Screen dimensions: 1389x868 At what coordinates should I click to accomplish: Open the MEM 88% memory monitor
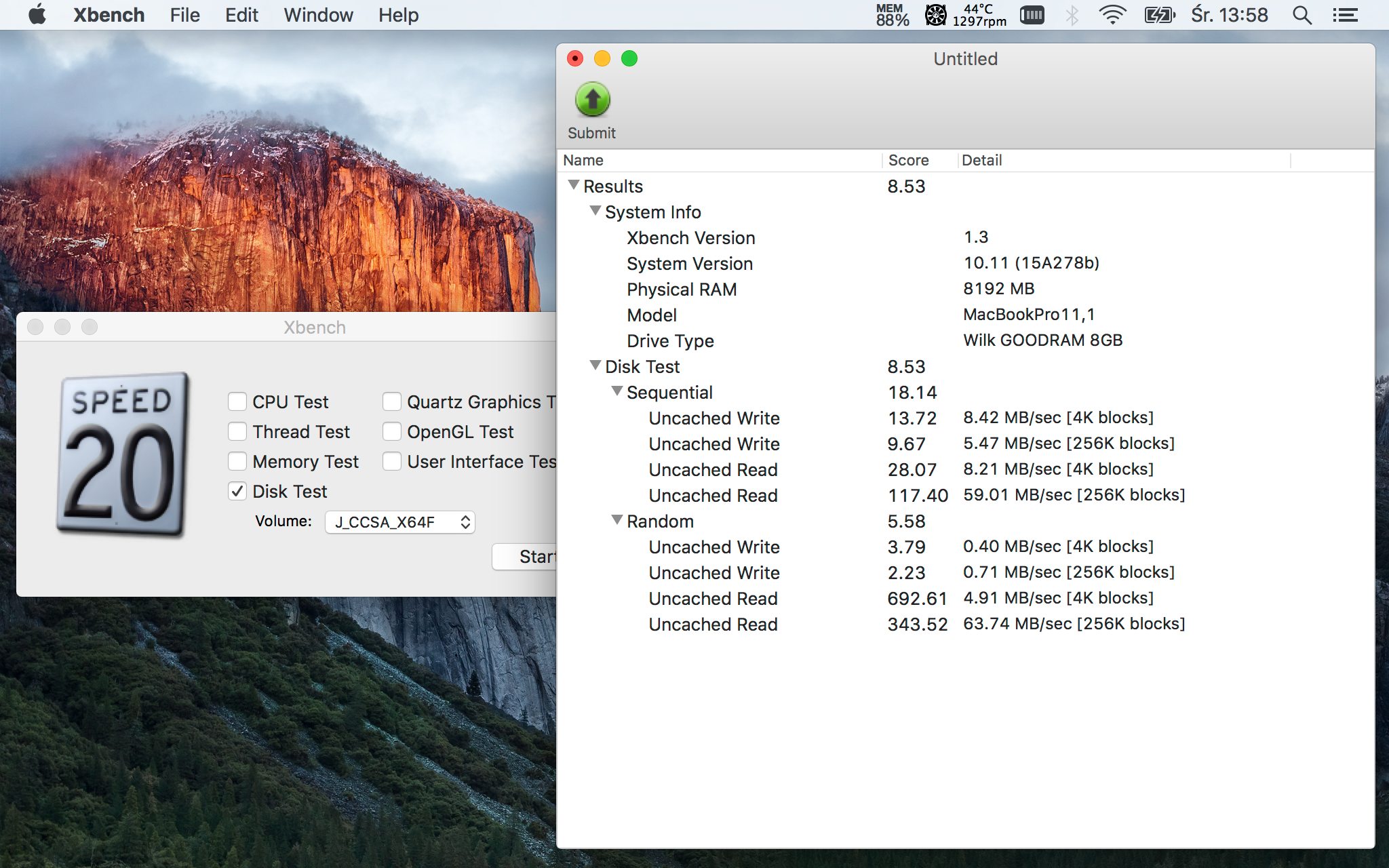pyautogui.click(x=892, y=15)
